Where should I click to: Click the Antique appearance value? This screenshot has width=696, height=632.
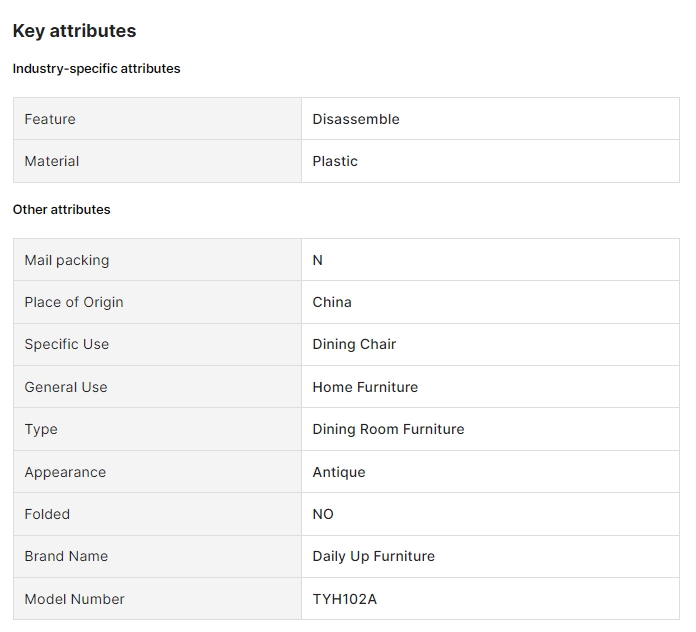click(x=339, y=472)
